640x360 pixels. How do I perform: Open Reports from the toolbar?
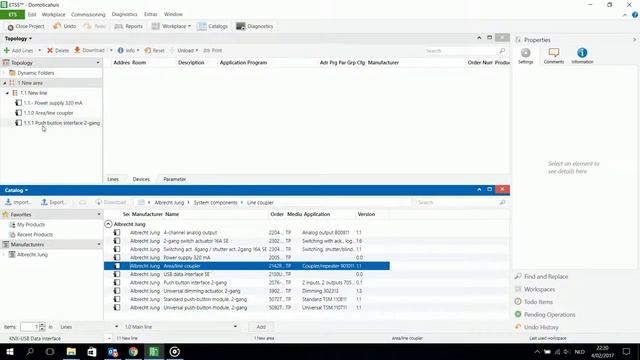coord(129,26)
